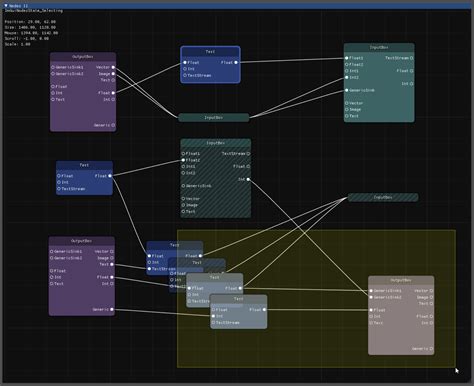Click Float output pin on solid teal InputBox
Image resolution: width=474 pixels, height=386 pixels.
(x=412, y=71)
